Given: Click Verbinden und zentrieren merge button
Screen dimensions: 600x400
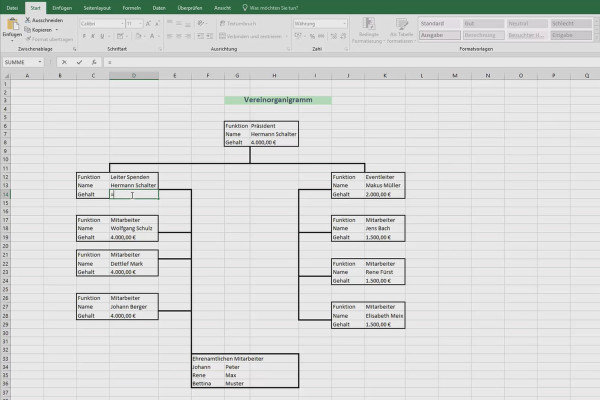Looking at the screenshot, I should point(251,36).
